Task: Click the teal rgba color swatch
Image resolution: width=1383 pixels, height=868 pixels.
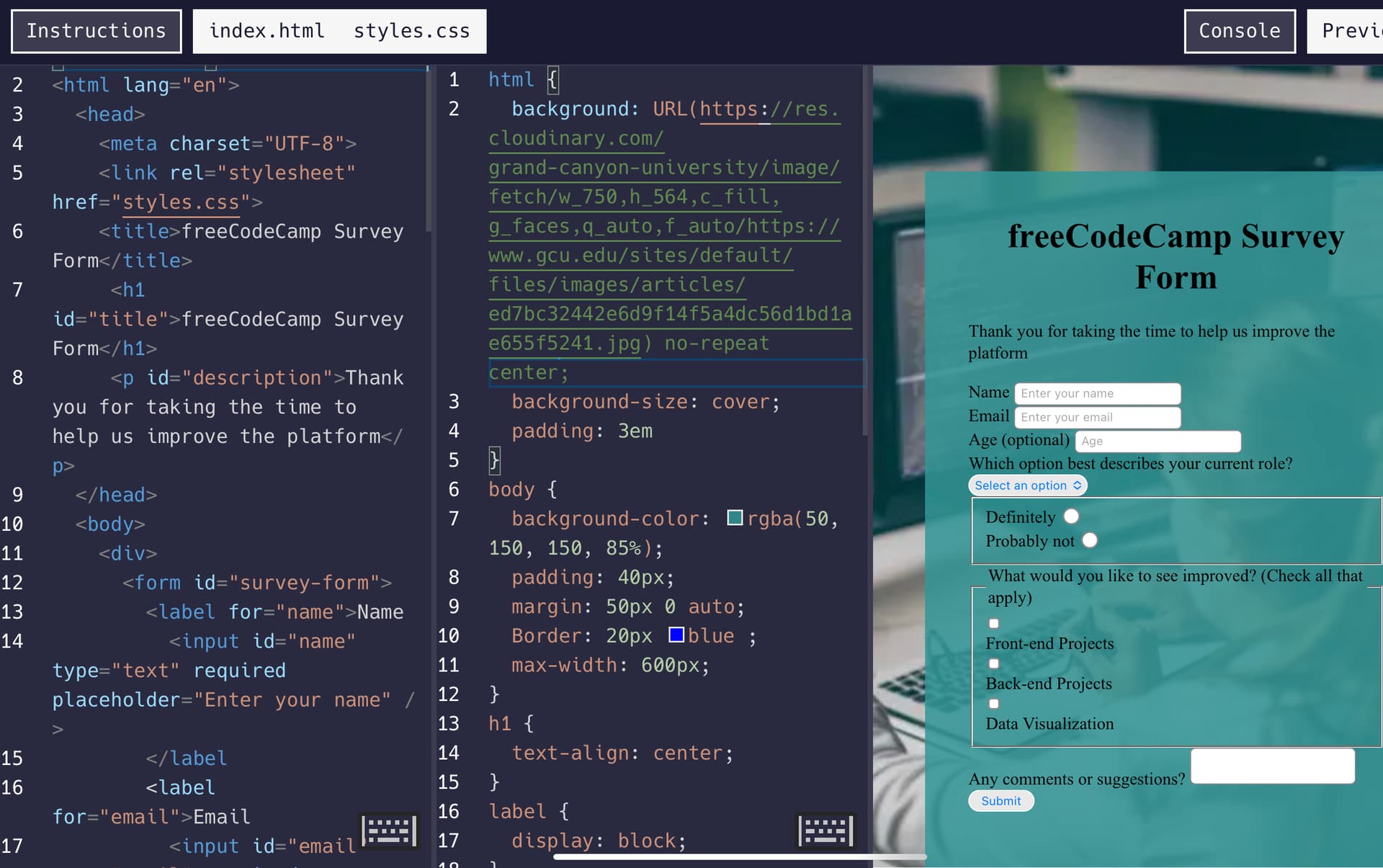Action: tap(735, 518)
